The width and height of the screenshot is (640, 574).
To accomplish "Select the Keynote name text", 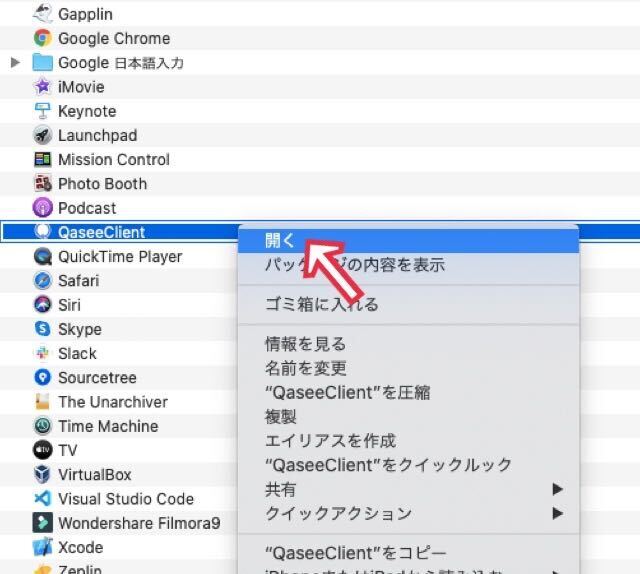I will (87, 111).
